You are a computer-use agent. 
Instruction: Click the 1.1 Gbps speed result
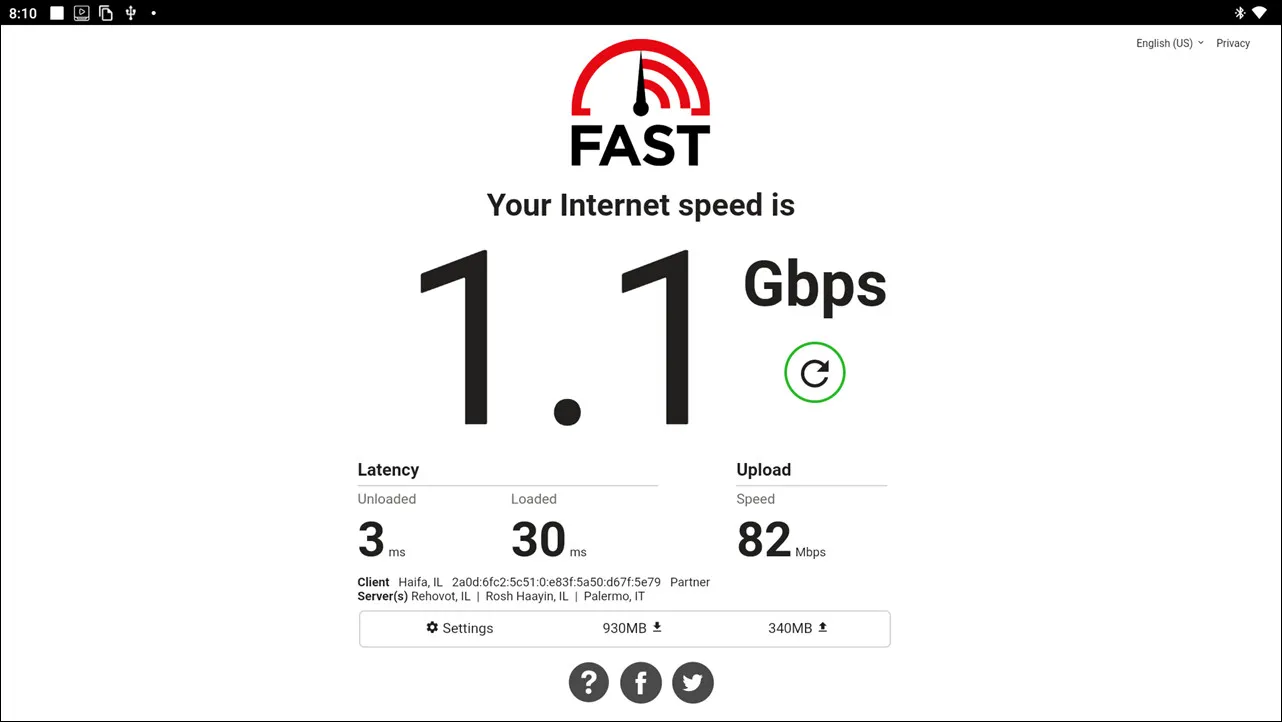(x=652, y=338)
